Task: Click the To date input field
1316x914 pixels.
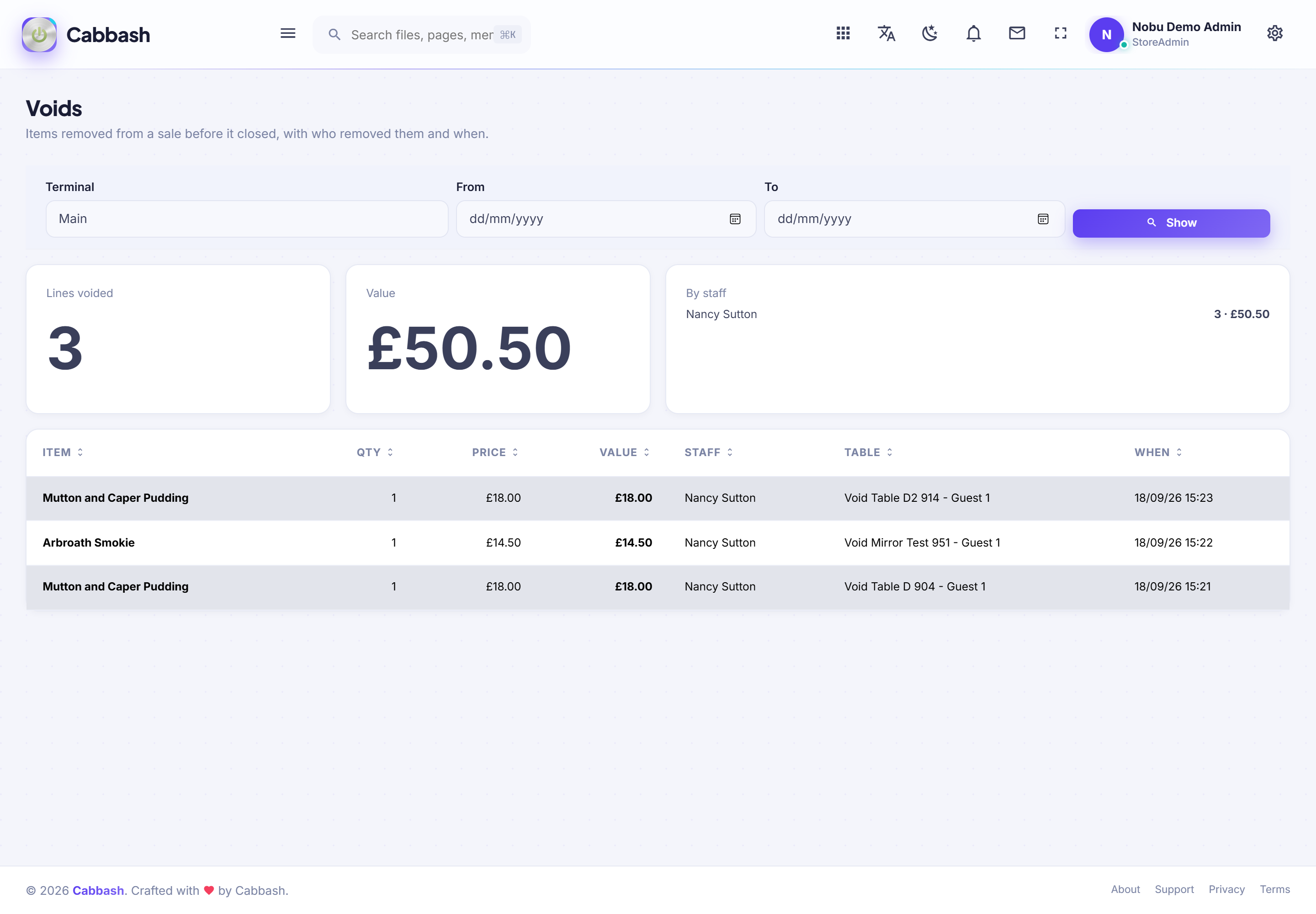Action: (x=914, y=219)
